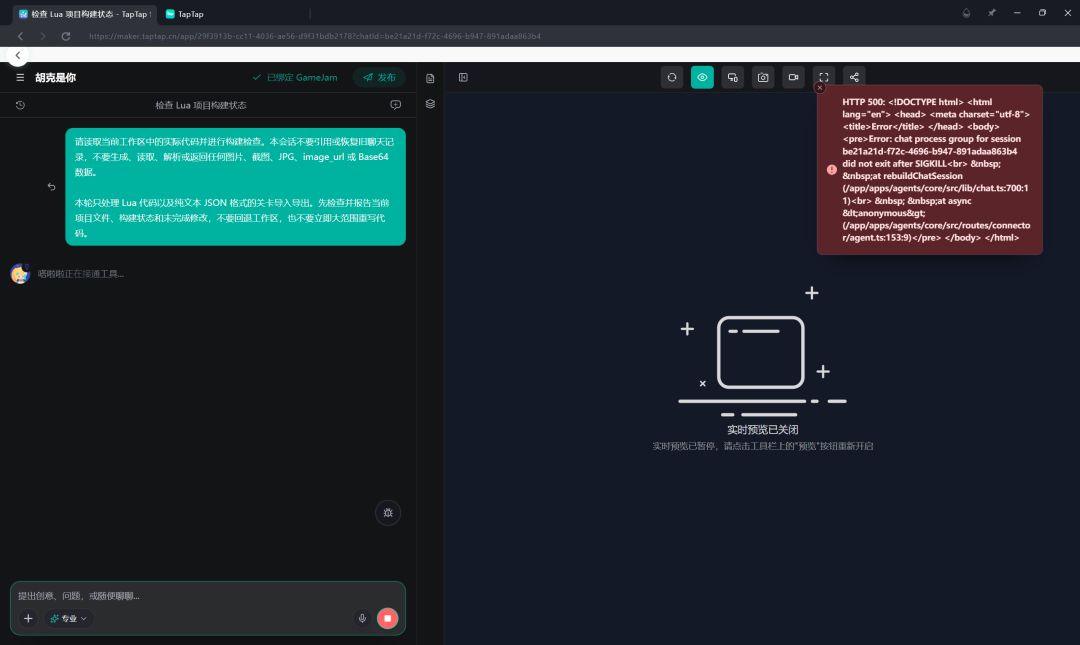Click the green user message bubble
This screenshot has height=645, width=1080.
(x=236, y=187)
